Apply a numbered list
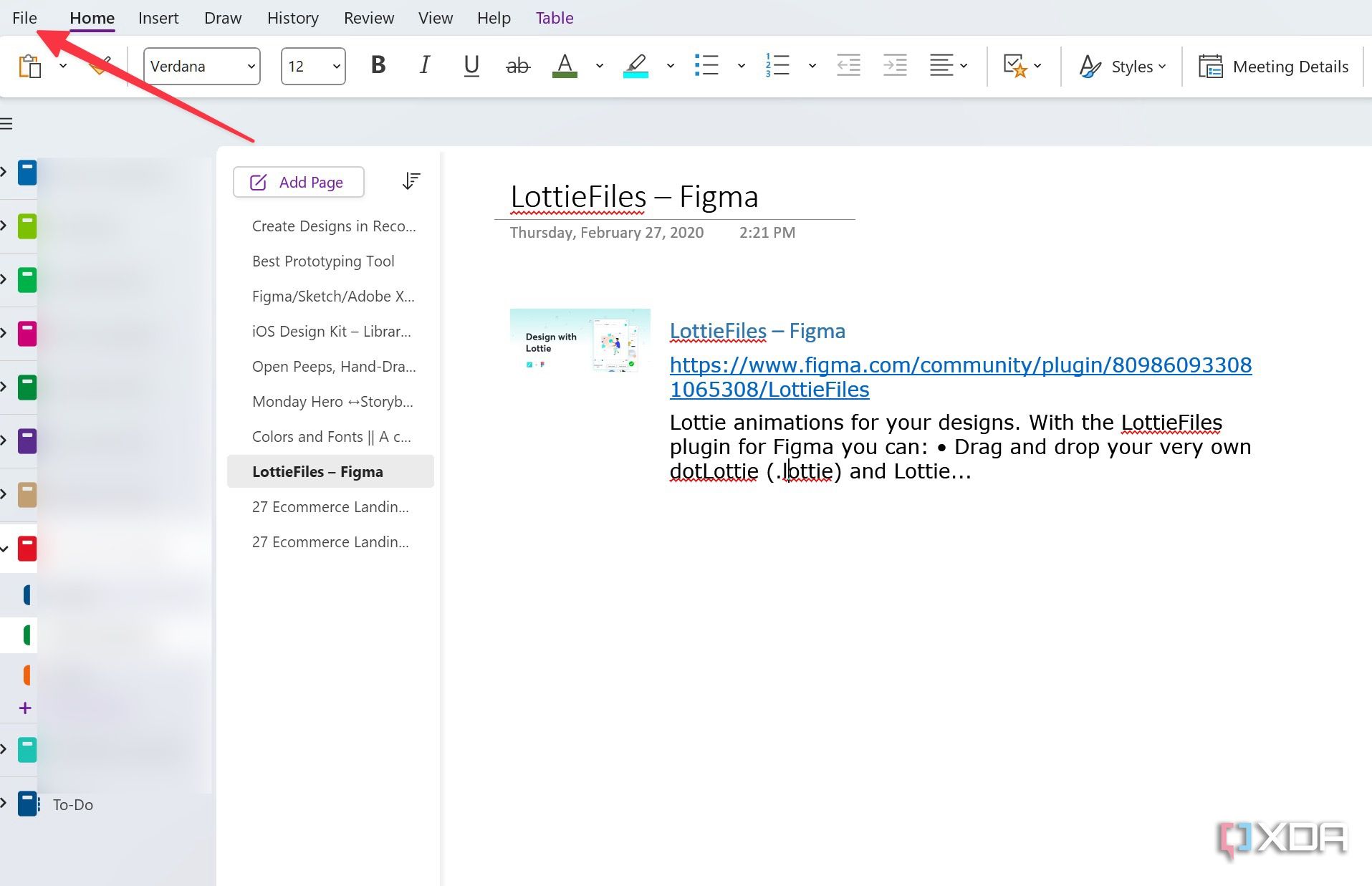Screen dimensions: 1372x886 pos(777,65)
